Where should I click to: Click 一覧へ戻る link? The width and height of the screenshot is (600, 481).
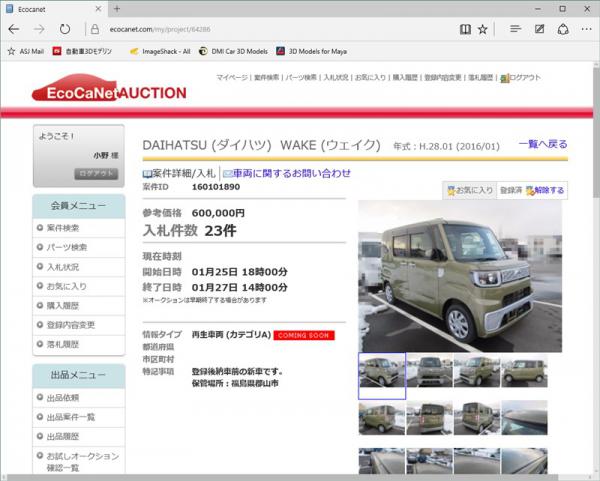[543, 144]
